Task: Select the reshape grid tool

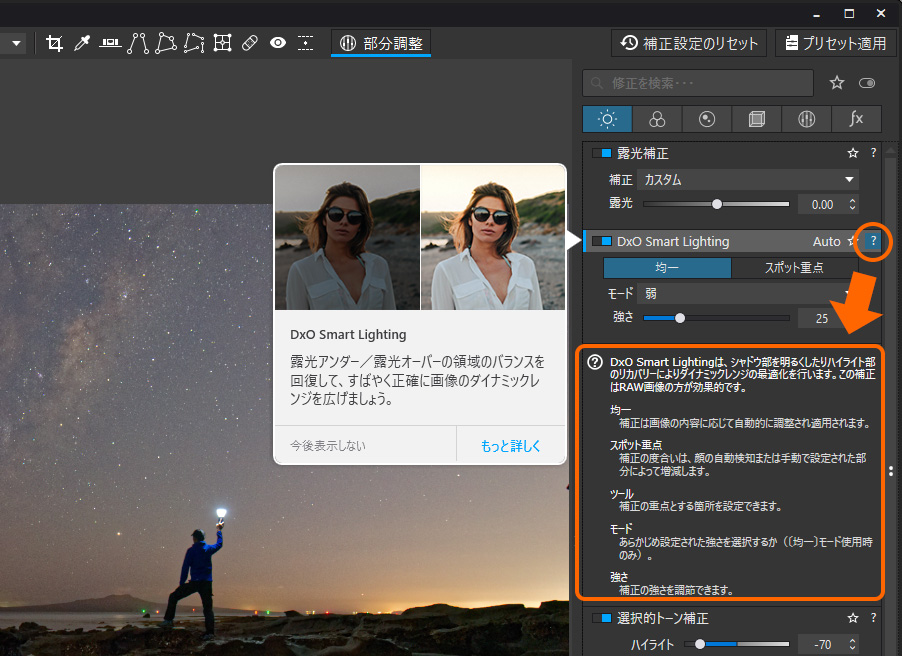Action: (222, 43)
